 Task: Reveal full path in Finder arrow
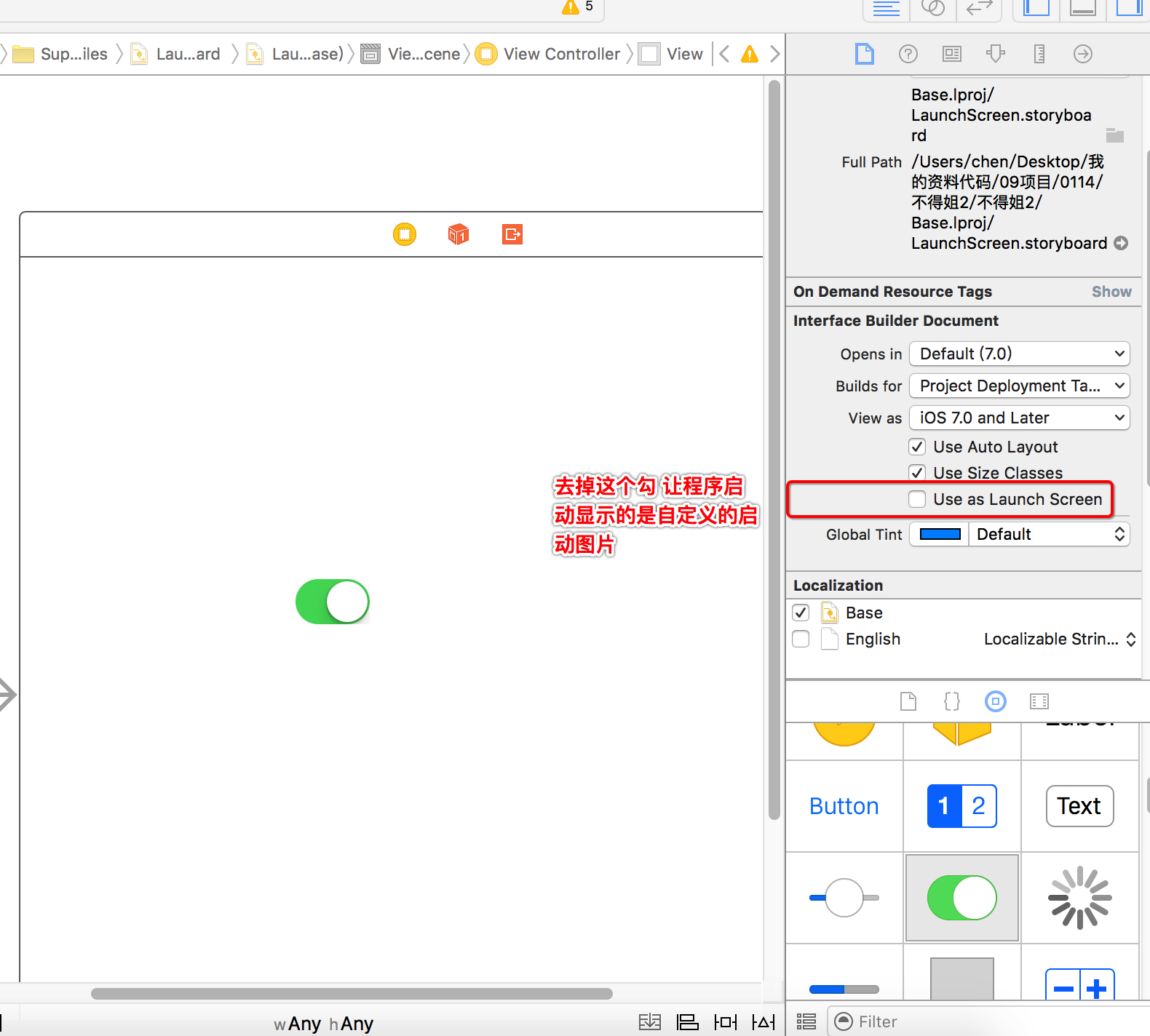point(1122,243)
